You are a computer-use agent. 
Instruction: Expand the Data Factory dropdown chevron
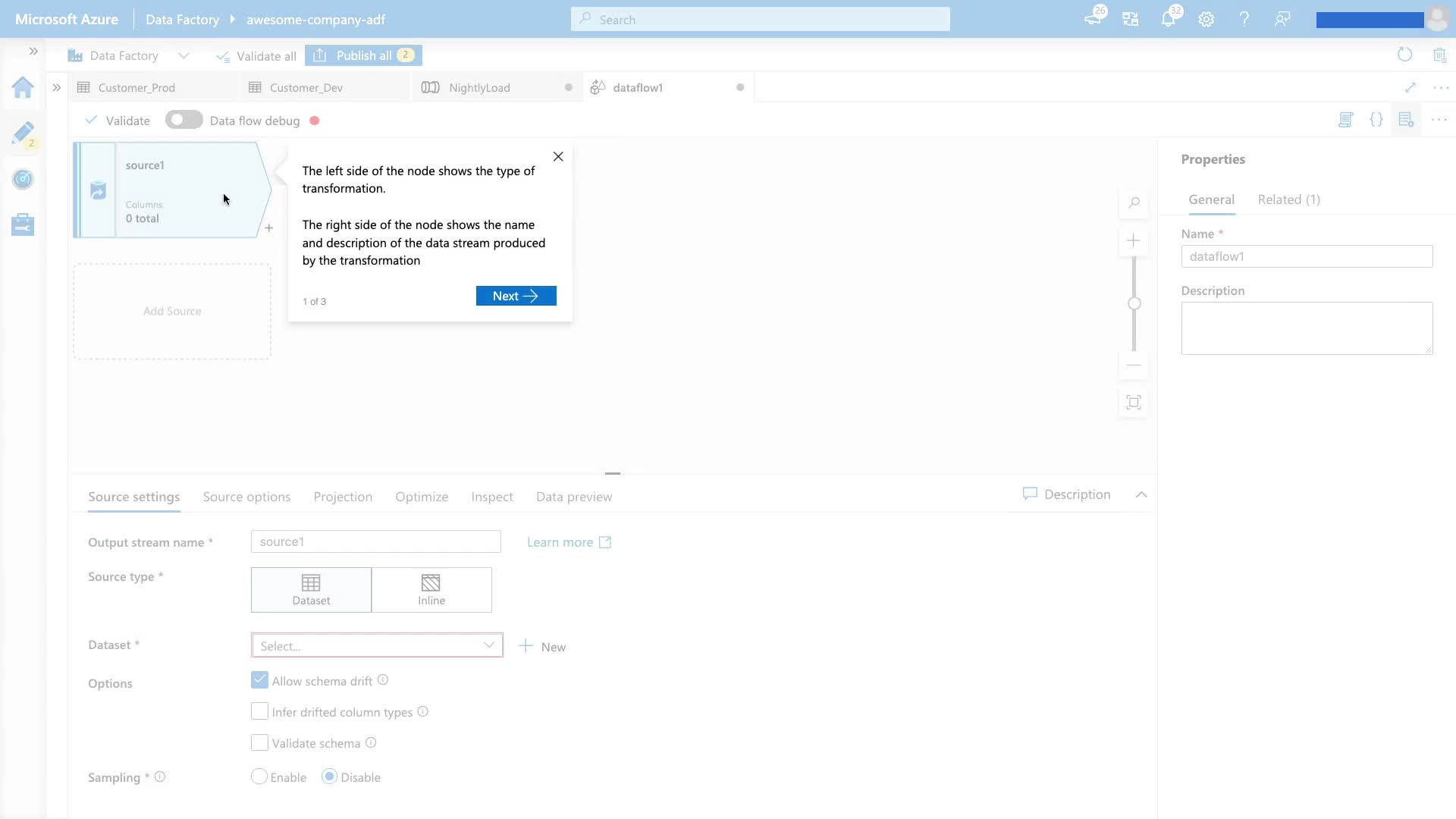click(x=184, y=55)
